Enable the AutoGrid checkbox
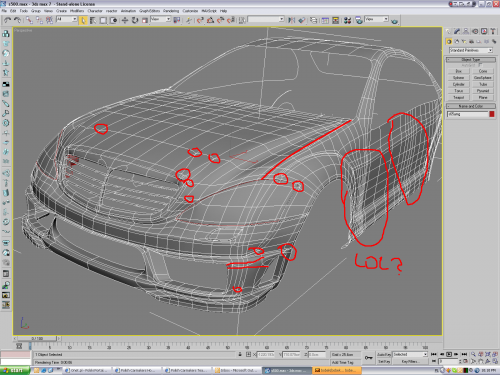The width and height of the screenshot is (500, 375). [x=480, y=65]
